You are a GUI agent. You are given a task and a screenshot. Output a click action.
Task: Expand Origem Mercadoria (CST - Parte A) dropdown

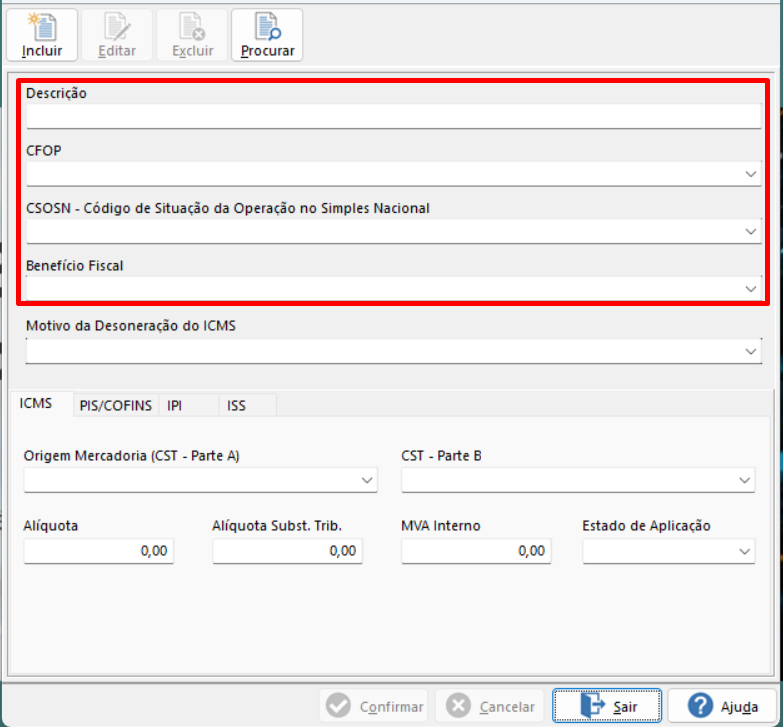[x=200, y=480]
